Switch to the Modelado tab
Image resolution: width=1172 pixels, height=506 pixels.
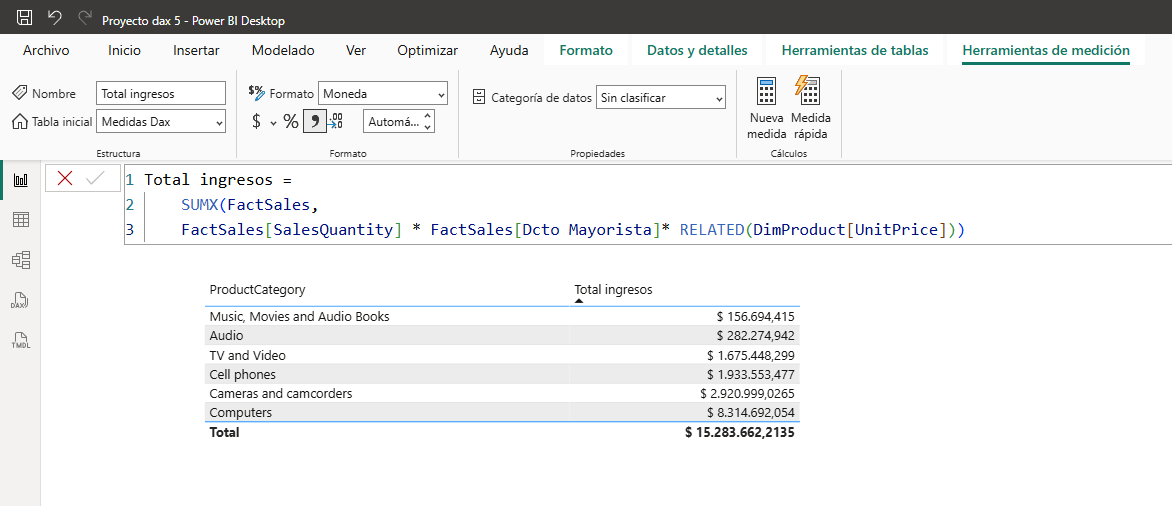[x=283, y=50]
